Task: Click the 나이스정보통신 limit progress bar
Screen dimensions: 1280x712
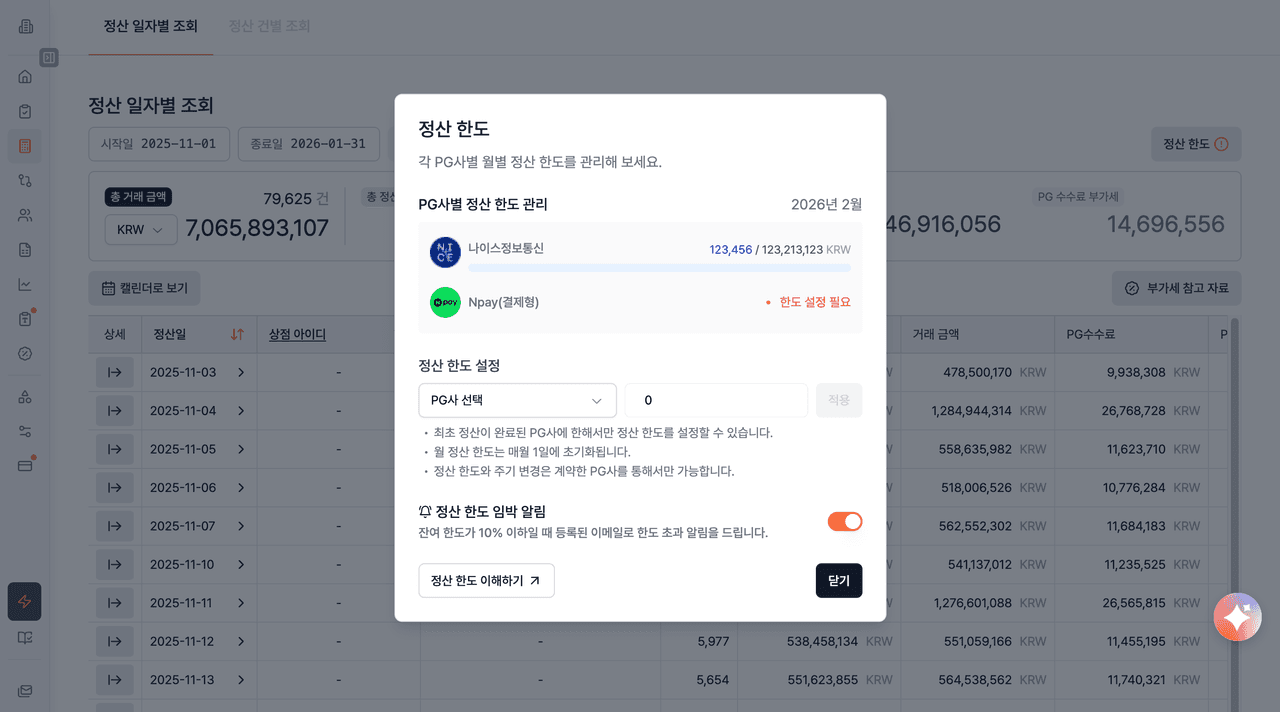Action: pyautogui.click(x=659, y=268)
